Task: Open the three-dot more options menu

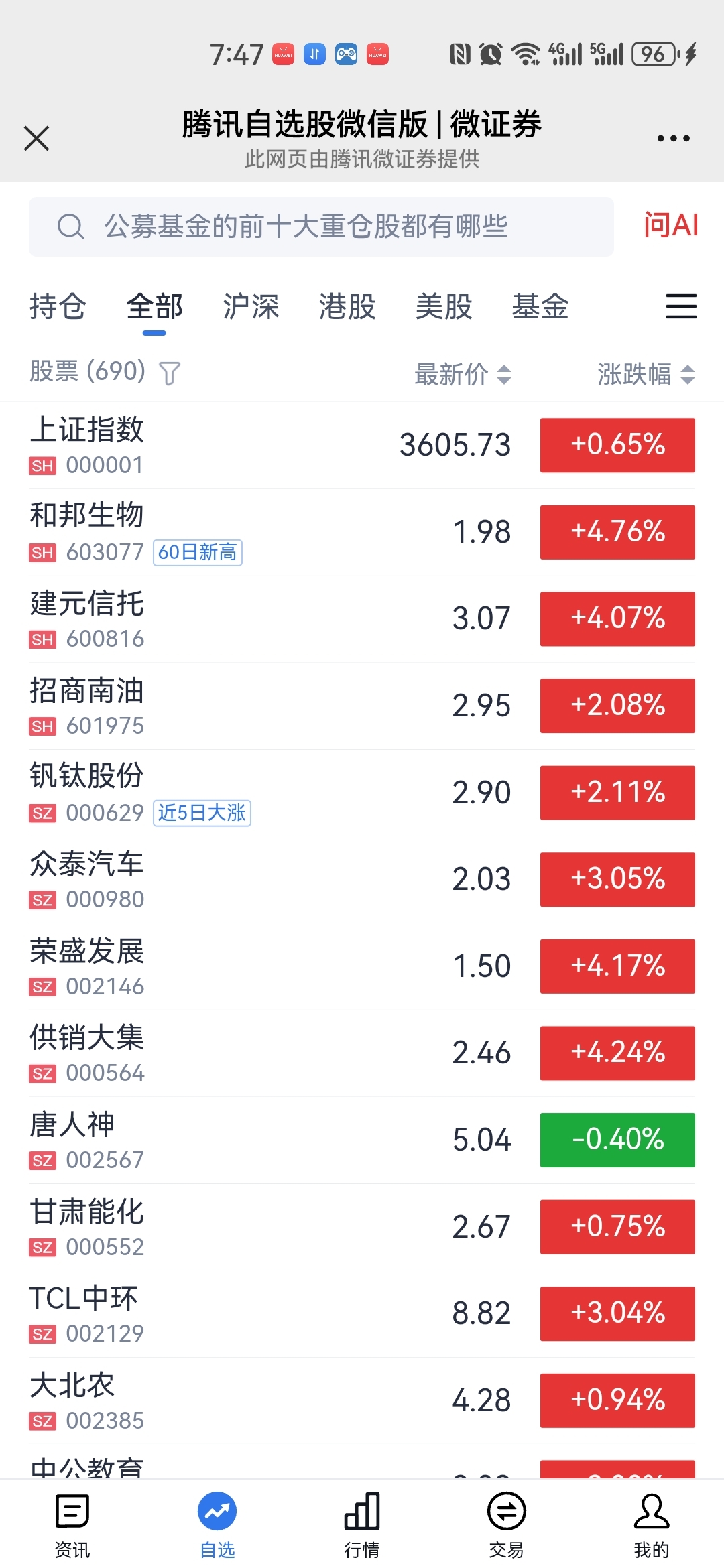Action: pyautogui.click(x=673, y=139)
